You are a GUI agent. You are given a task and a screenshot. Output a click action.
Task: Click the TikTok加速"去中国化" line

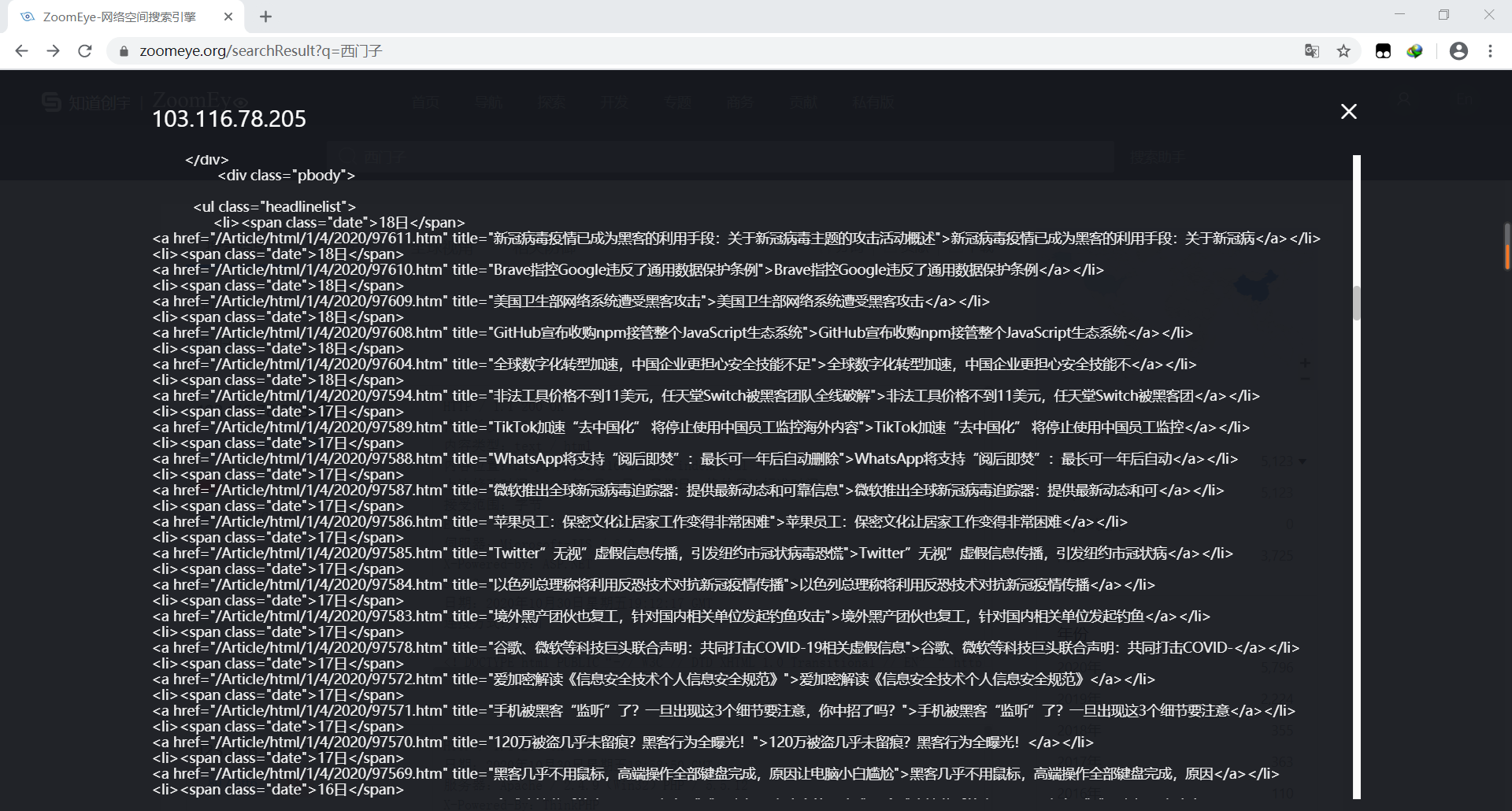pos(701,427)
